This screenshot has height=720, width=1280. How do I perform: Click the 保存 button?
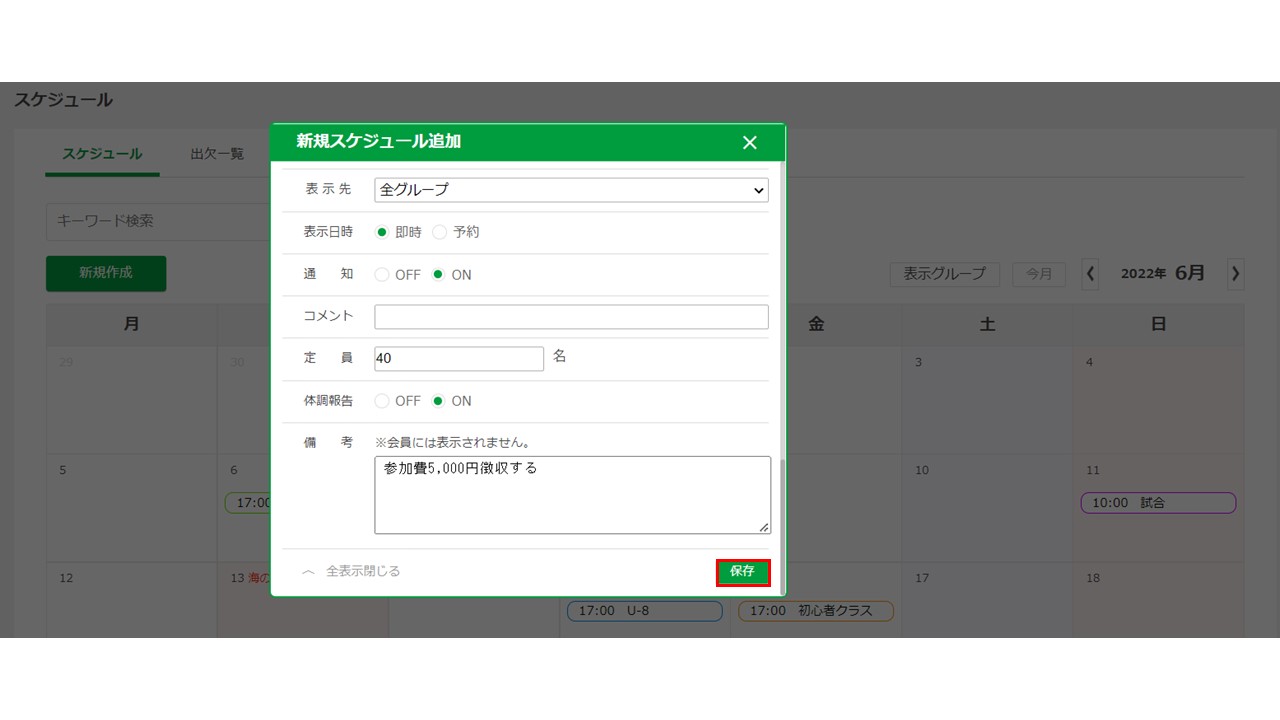[x=743, y=572]
